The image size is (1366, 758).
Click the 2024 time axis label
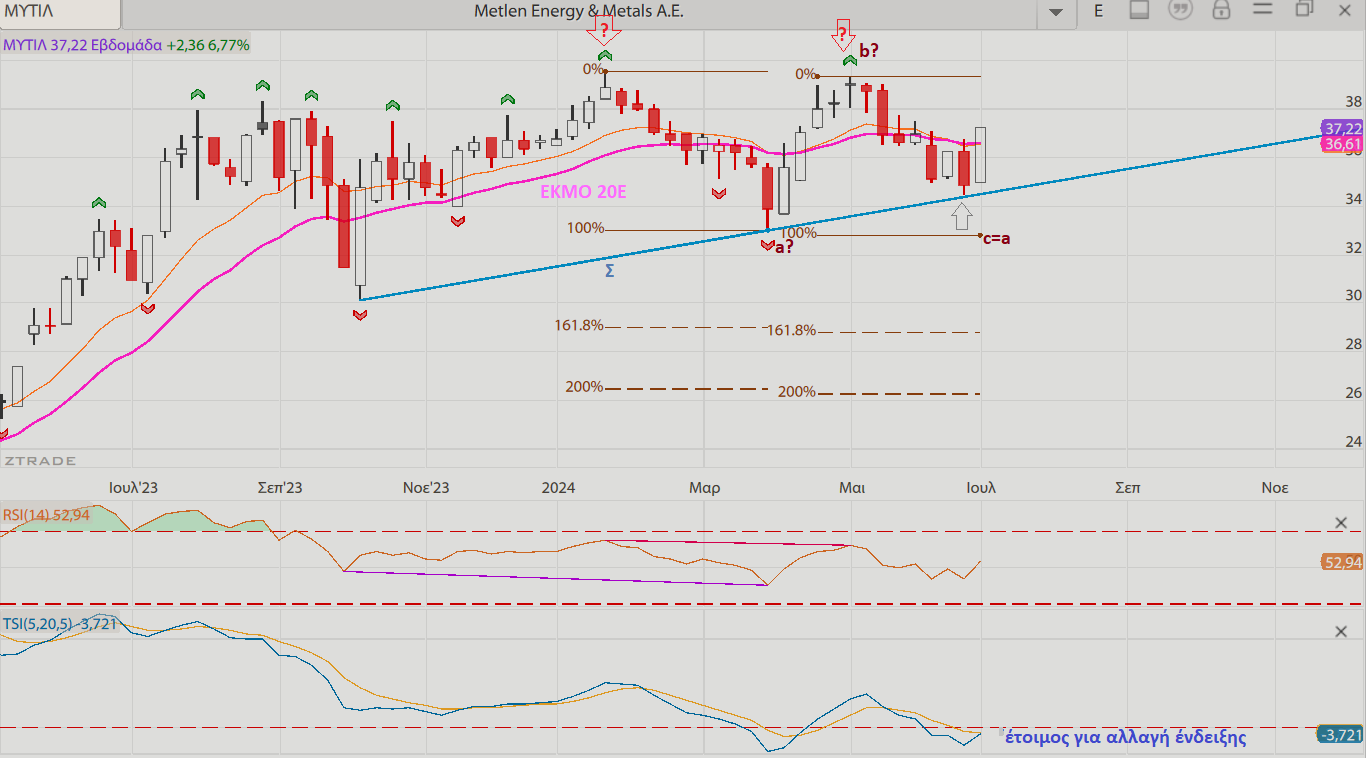tap(558, 488)
